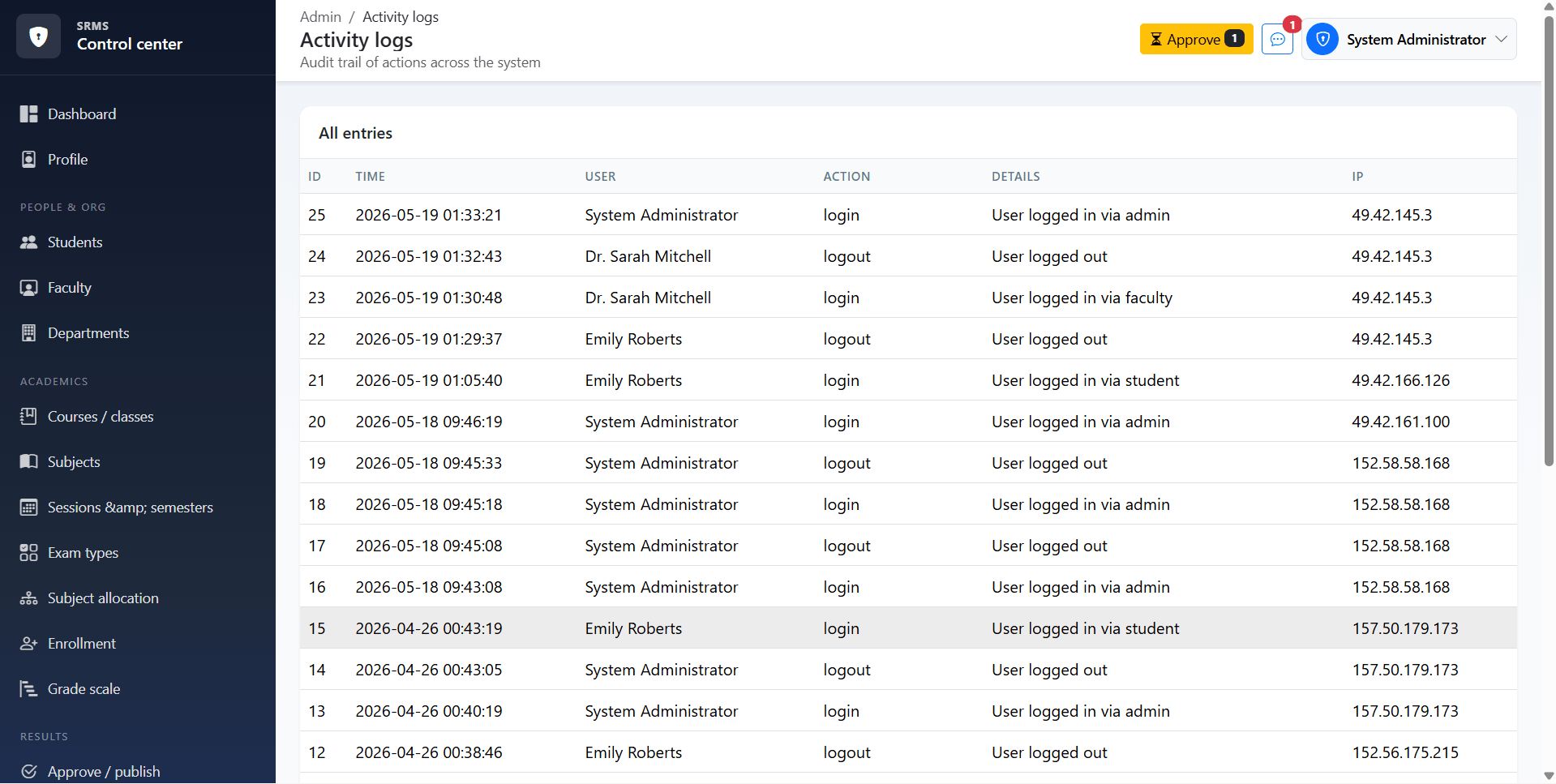Open the Dashboard sidebar icon

click(x=28, y=114)
